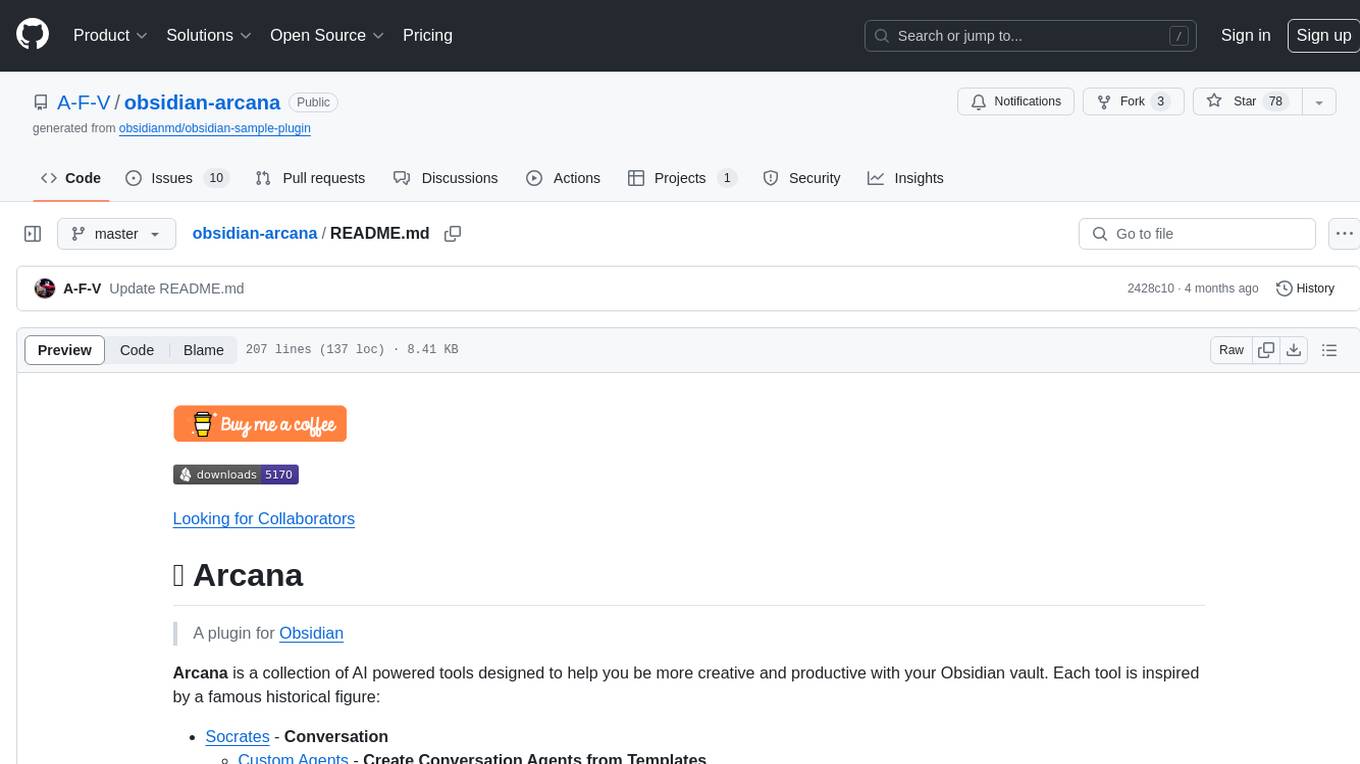Viewport: 1360px width, 764px height.
Task: Open the Pricing page
Action: [x=427, y=35]
